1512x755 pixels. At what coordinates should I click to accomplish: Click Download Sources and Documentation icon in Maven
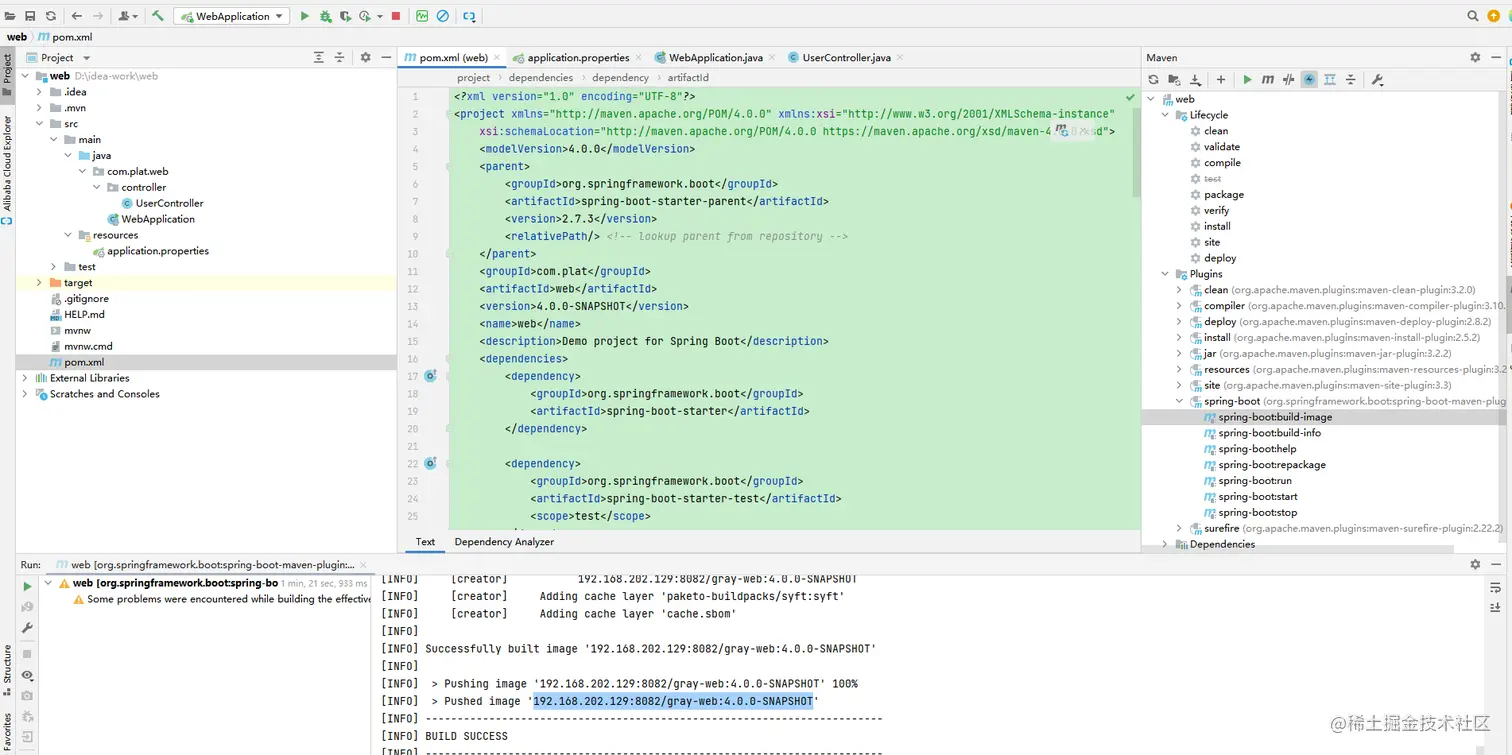(x=1195, y=80)
